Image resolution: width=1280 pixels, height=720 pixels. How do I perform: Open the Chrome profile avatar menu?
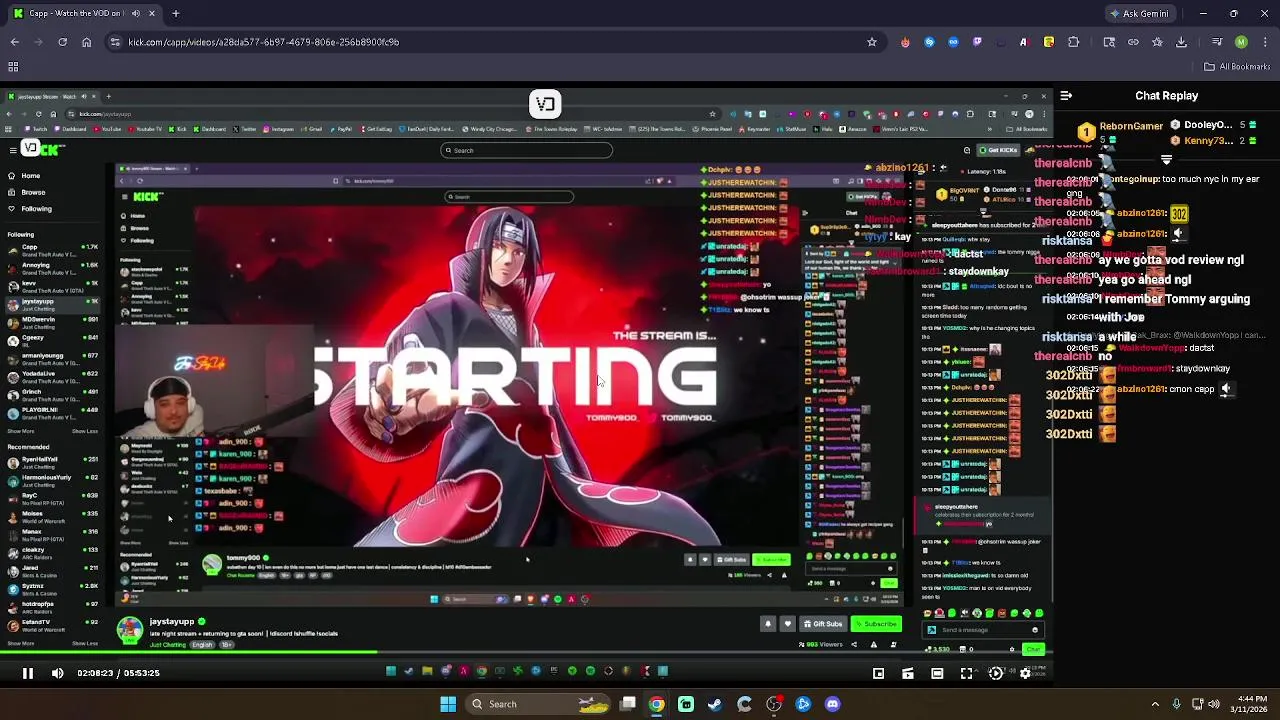1241,42
